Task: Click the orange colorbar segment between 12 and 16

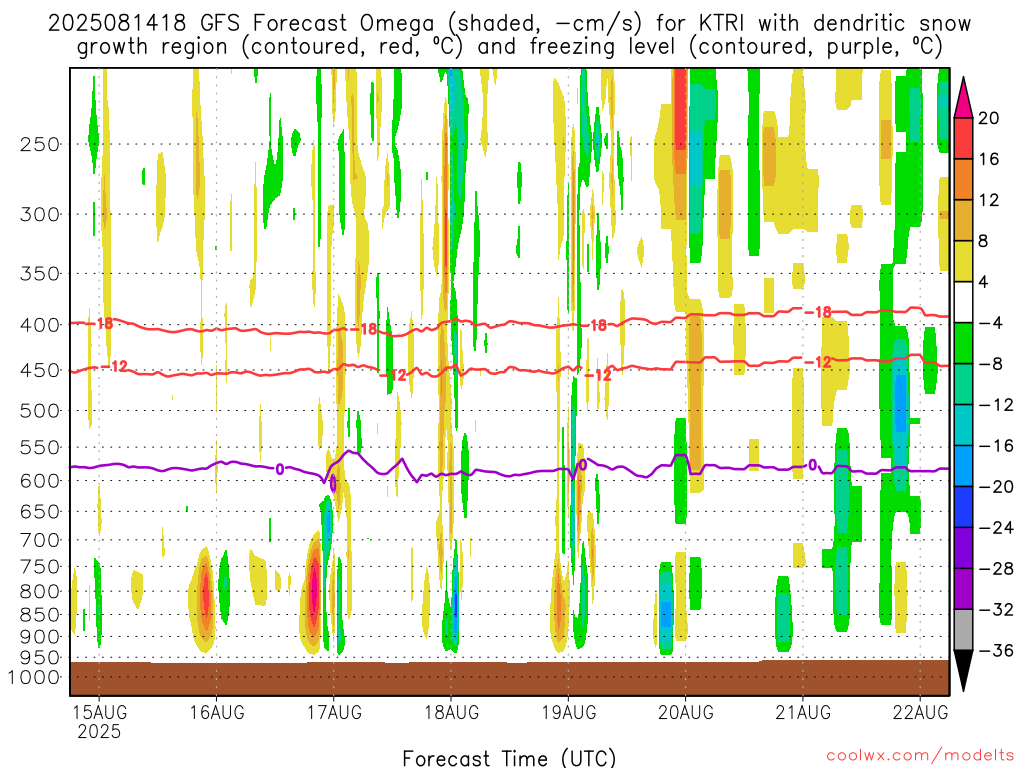Action: coord(963,180)
